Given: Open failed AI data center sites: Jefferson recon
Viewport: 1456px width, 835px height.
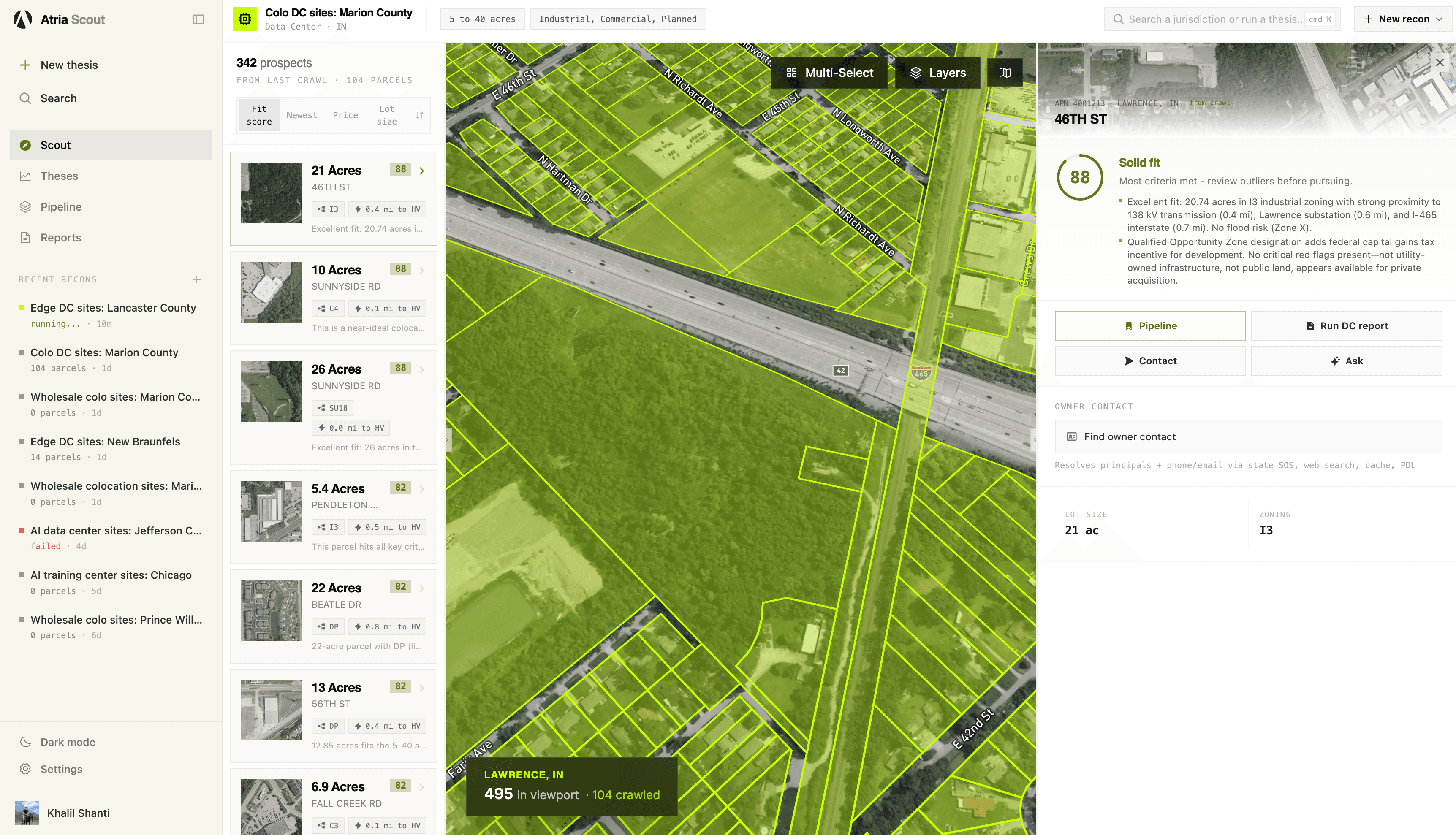Looking at the screenshot, I should point(111,538).
